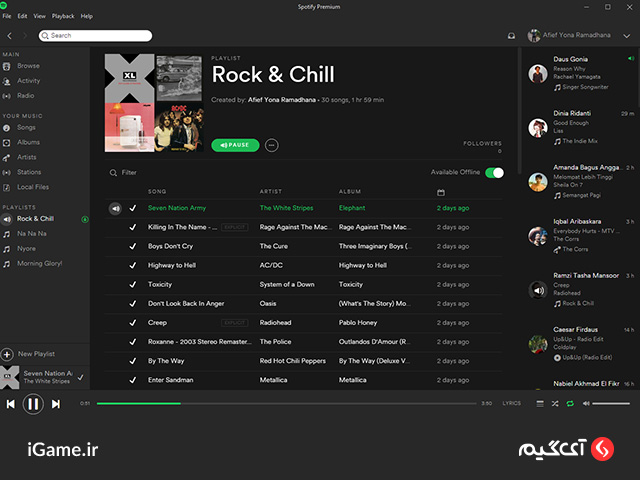Select the Rock & Chill playlist
Image resolution: width=640 pixels, height=480 pixels.
(35, 219)
